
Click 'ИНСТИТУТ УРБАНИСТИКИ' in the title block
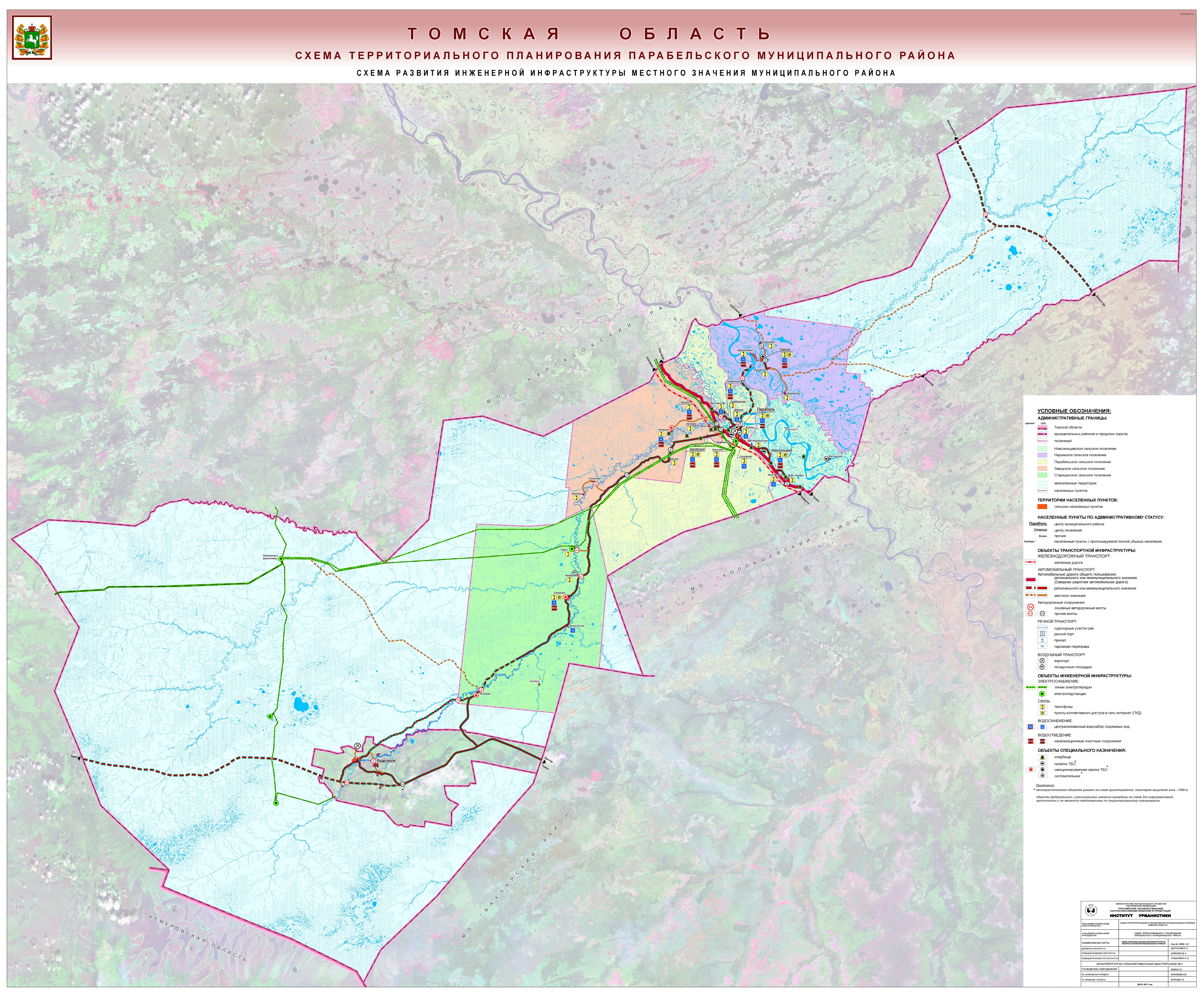tap(1140, 916)
